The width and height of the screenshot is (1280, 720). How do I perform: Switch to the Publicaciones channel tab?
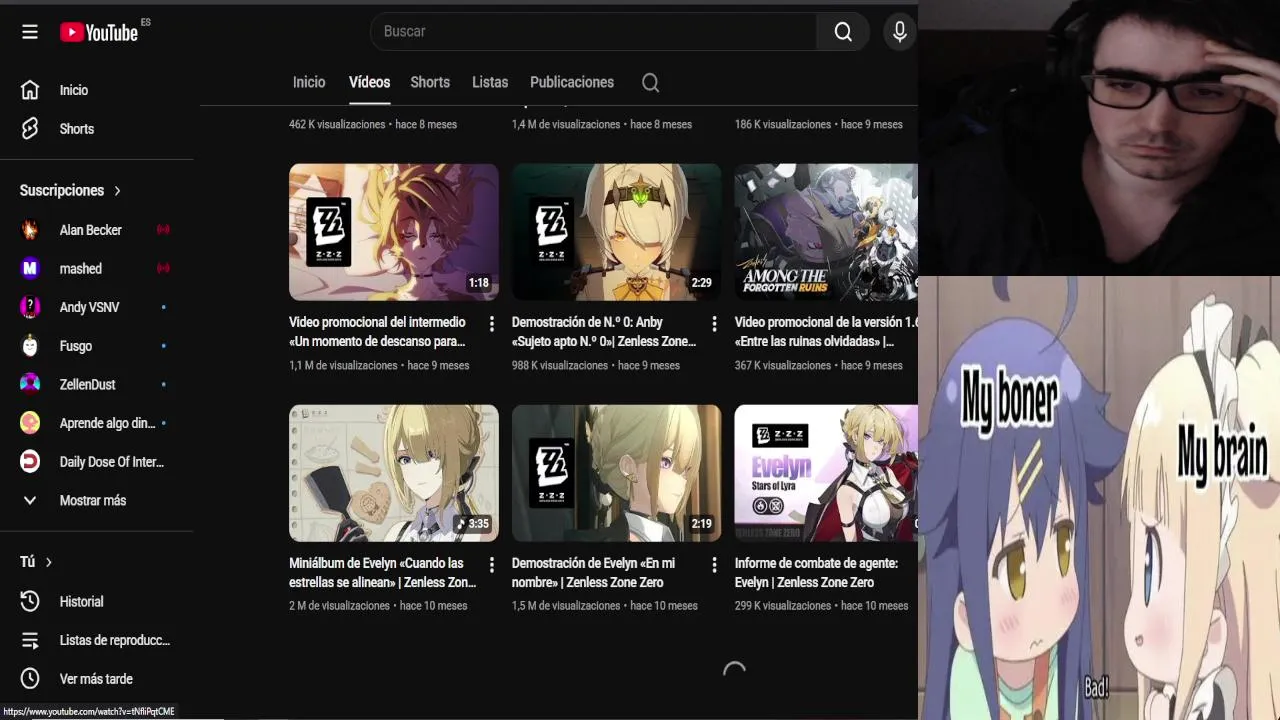click(x=572, y=82)
